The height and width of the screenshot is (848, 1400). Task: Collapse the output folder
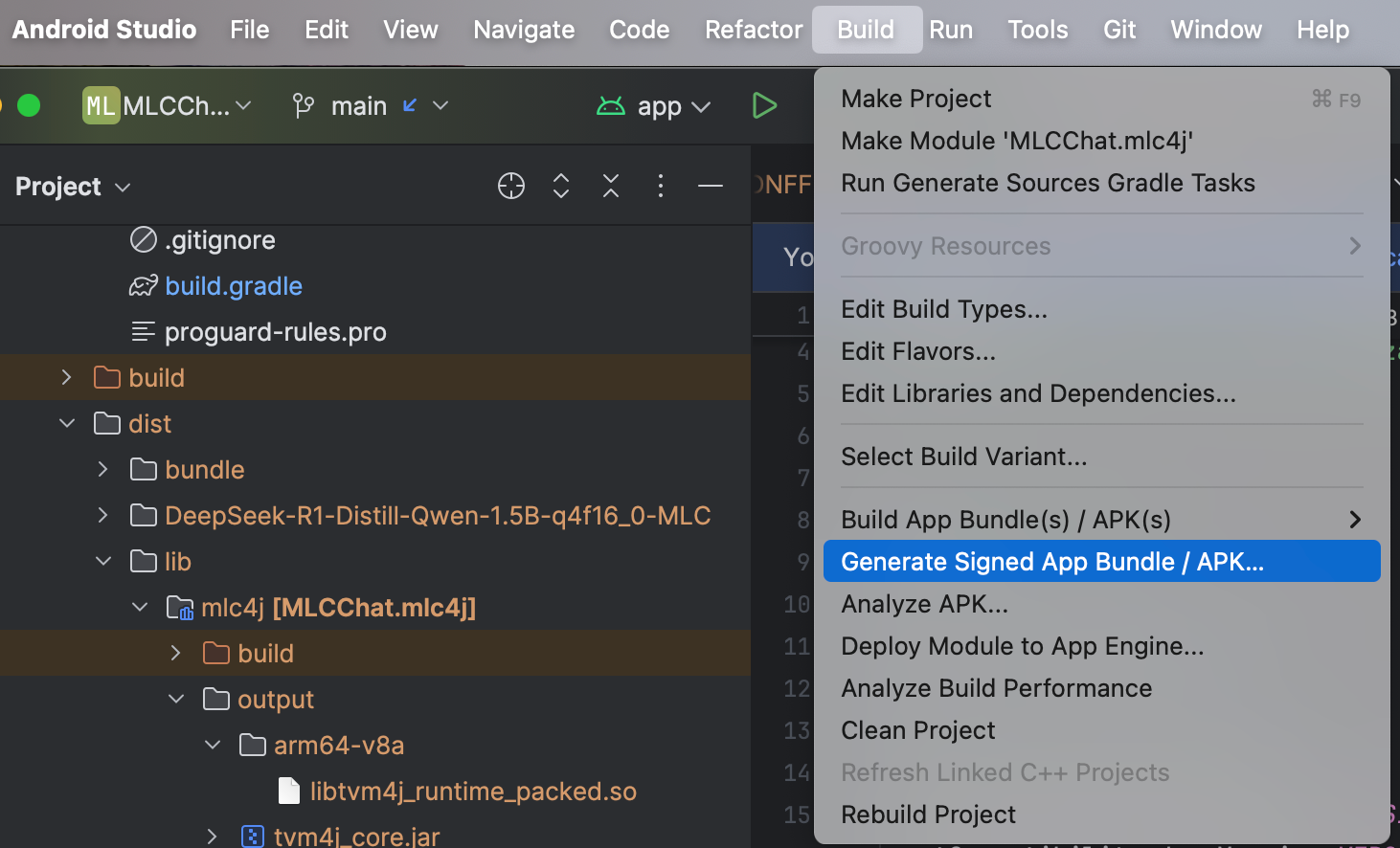click(175, 699)
